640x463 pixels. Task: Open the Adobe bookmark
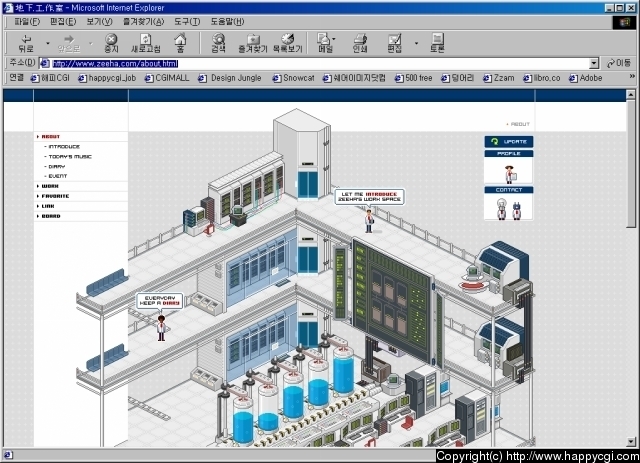(x=586, y=78)
